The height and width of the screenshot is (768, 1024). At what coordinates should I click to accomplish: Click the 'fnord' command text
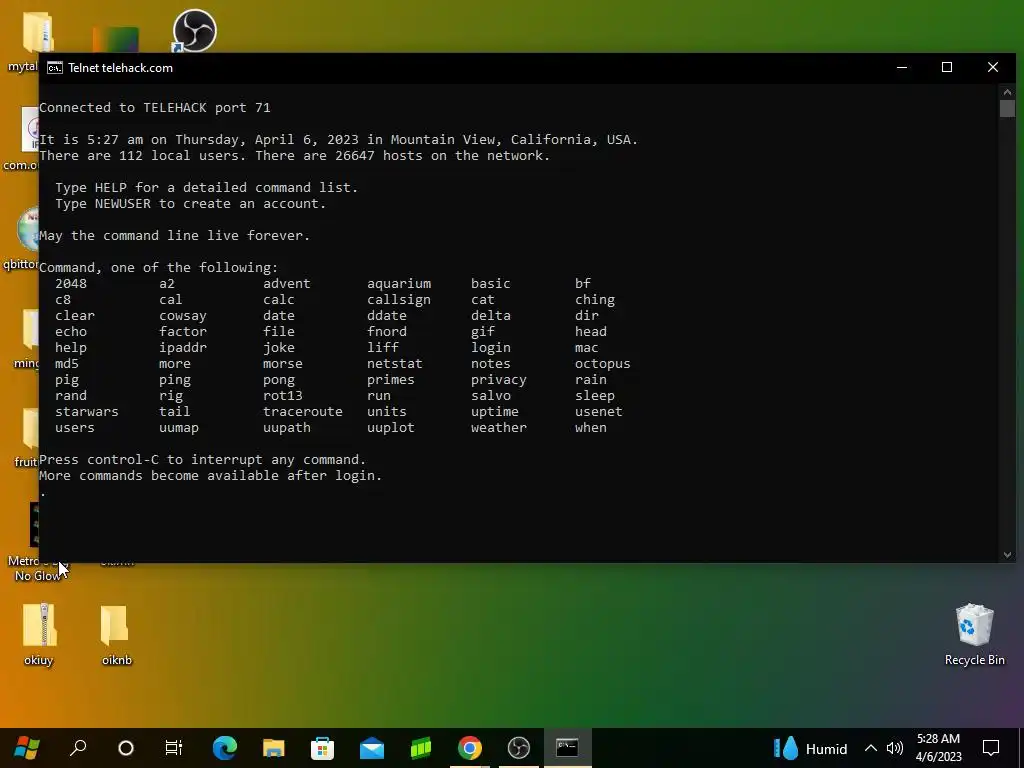387,332
